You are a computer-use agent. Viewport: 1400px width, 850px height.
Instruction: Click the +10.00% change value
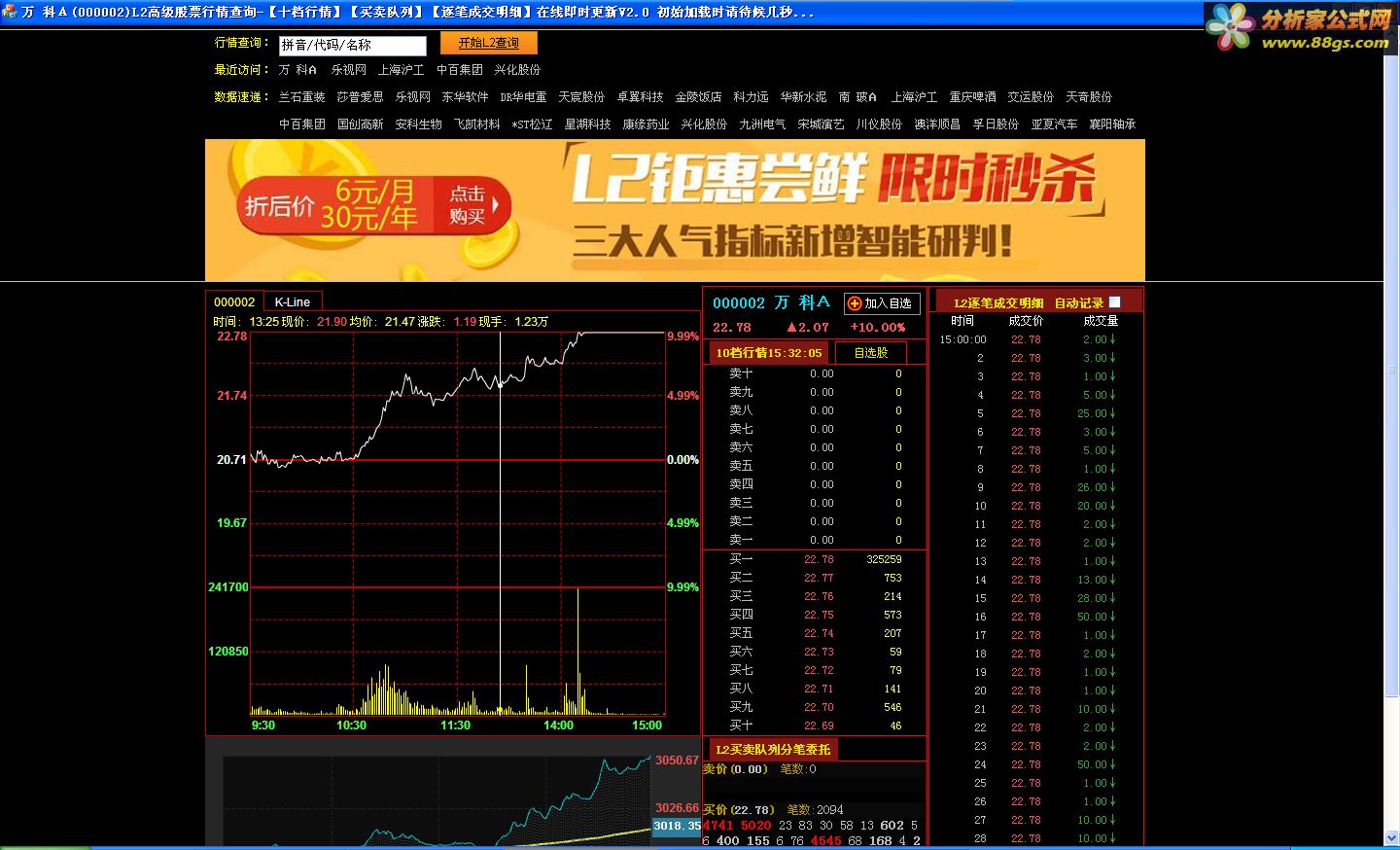[x=878, y=328]
